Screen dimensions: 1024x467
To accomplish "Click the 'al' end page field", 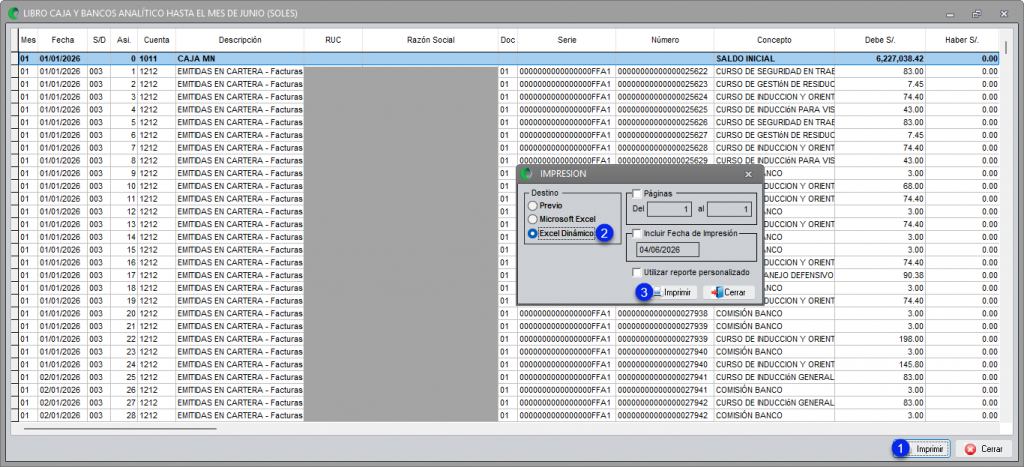I will point(729,210).
